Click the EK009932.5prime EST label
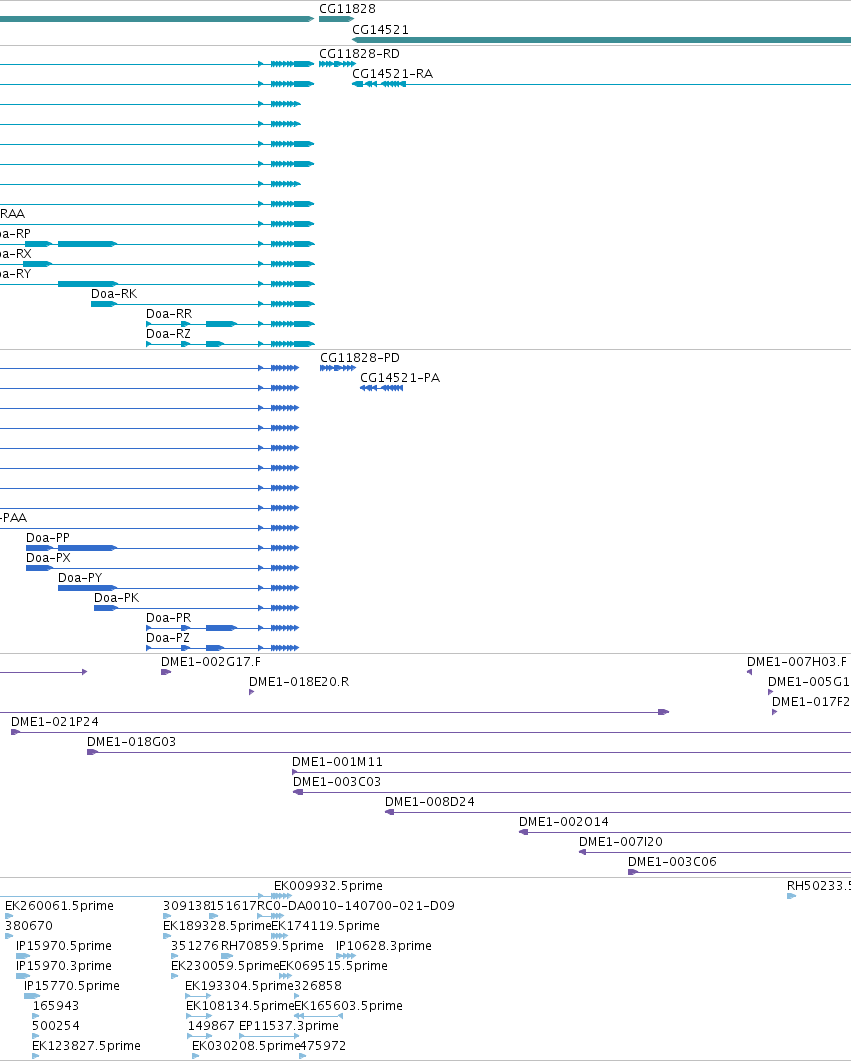851x1061 pixels. (328, 886)
